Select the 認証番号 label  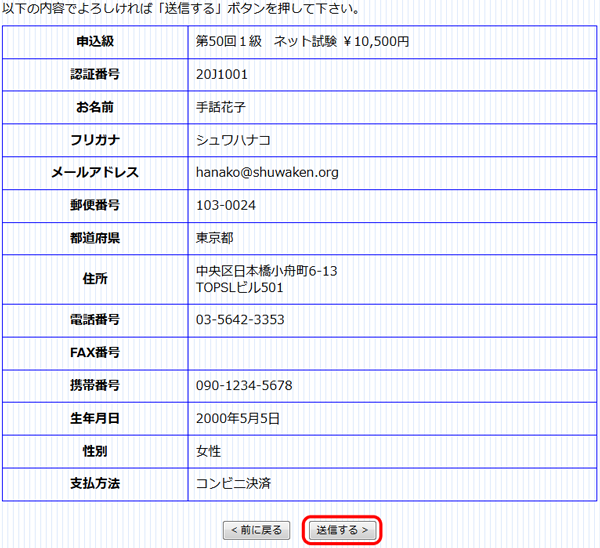[x=95, y=74]
